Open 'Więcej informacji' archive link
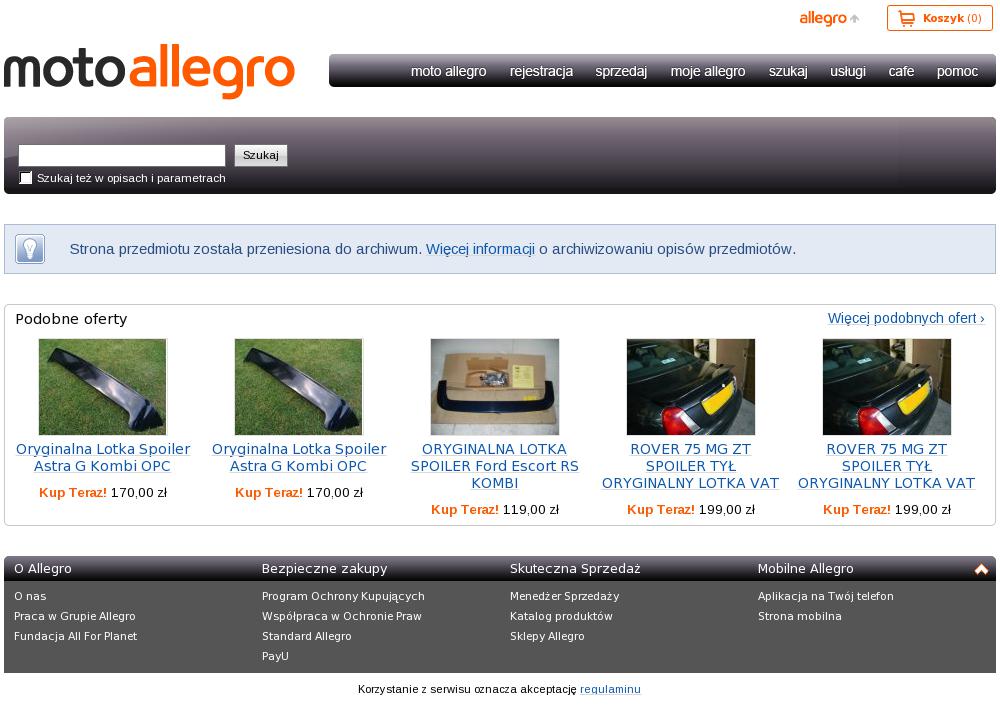1000x709 pixels. coord(480,249)
